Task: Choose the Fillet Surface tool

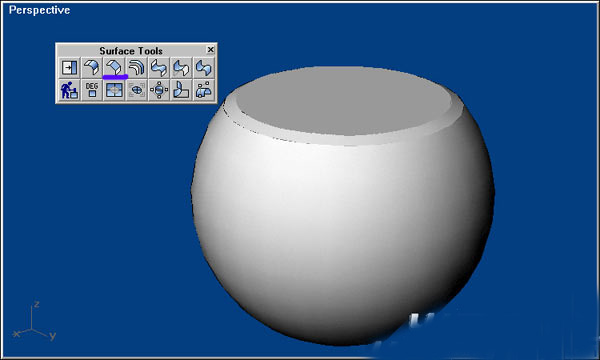Action: point(92,68)
